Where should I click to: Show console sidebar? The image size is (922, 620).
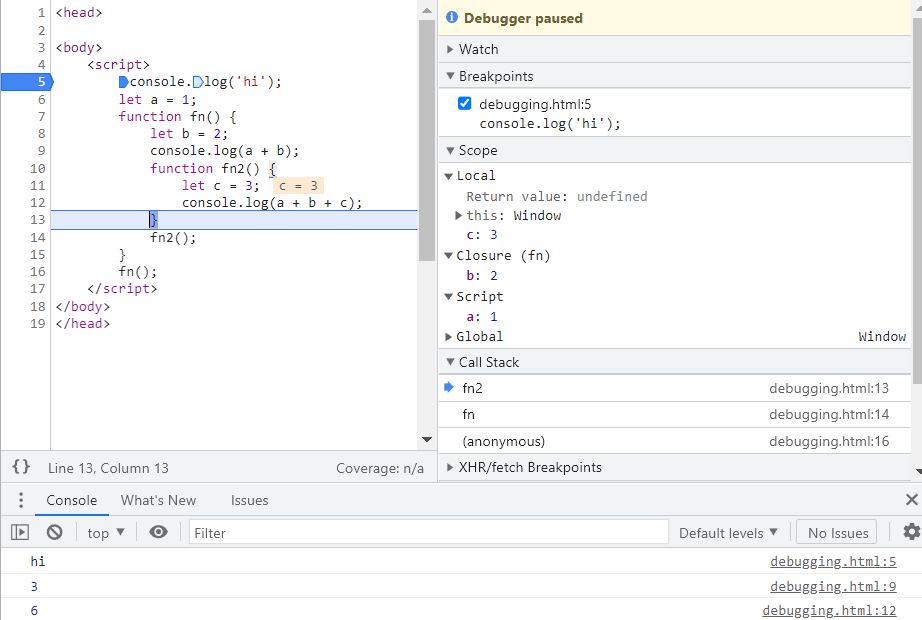[20, 532]
